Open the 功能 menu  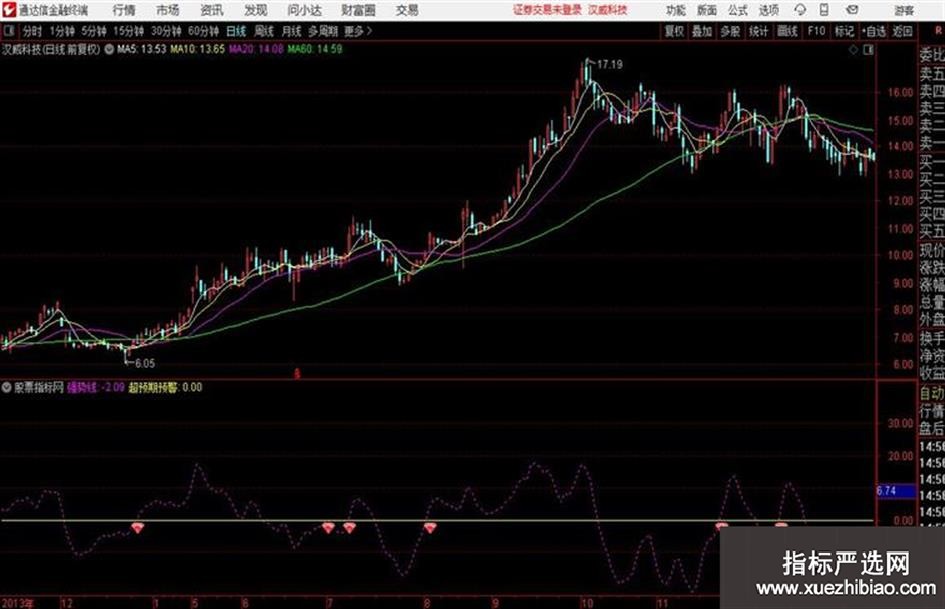[x=676, y=10]
